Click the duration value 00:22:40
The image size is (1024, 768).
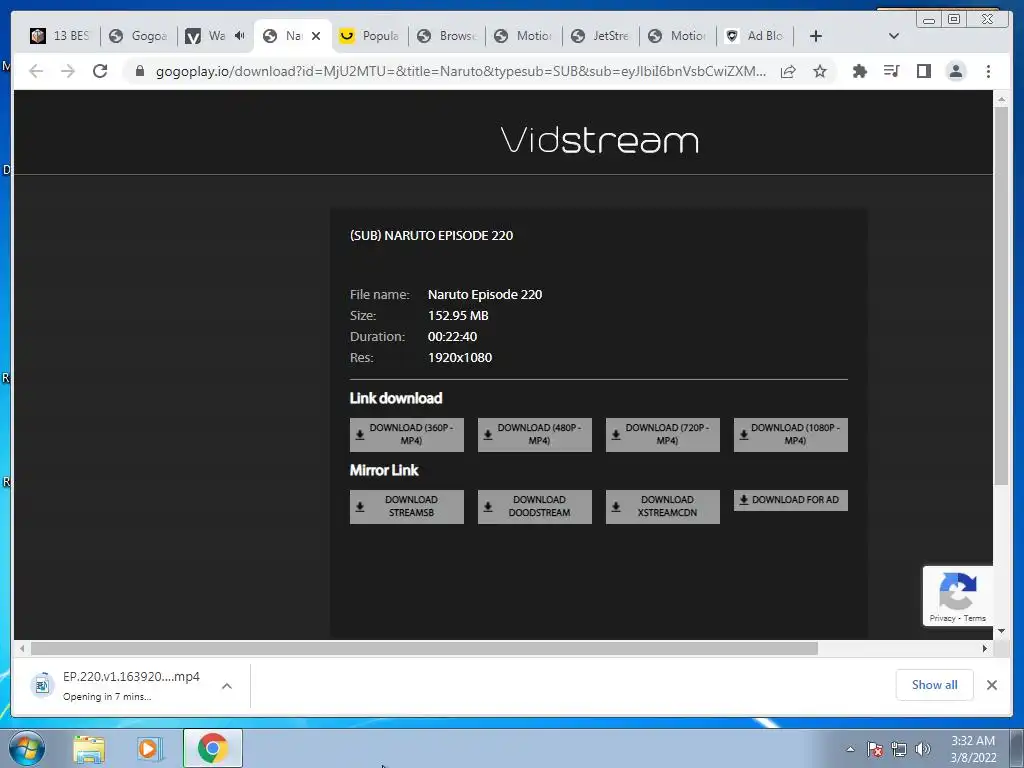pos(452,336)
